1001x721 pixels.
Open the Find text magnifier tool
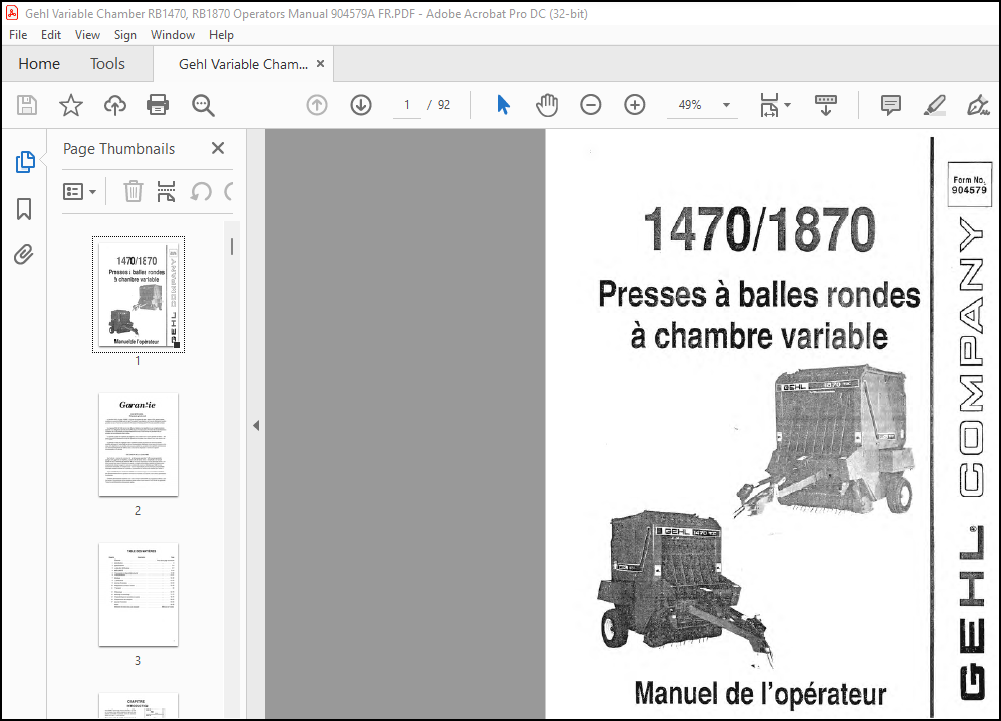(x=203, y=105)
